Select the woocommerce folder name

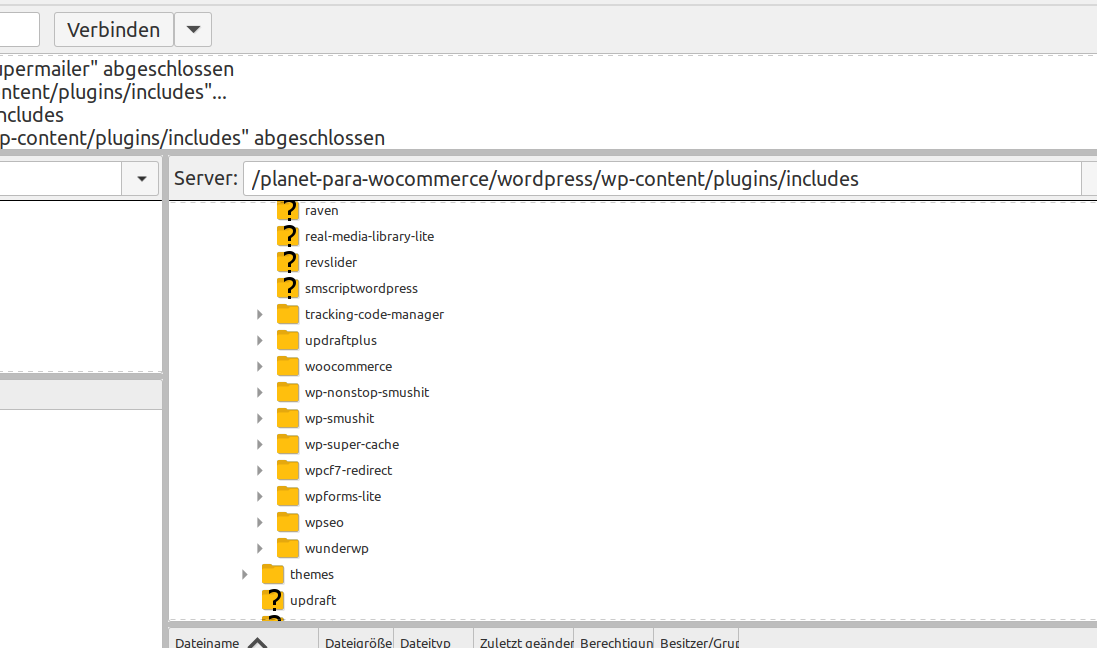[x=348, y=366]
